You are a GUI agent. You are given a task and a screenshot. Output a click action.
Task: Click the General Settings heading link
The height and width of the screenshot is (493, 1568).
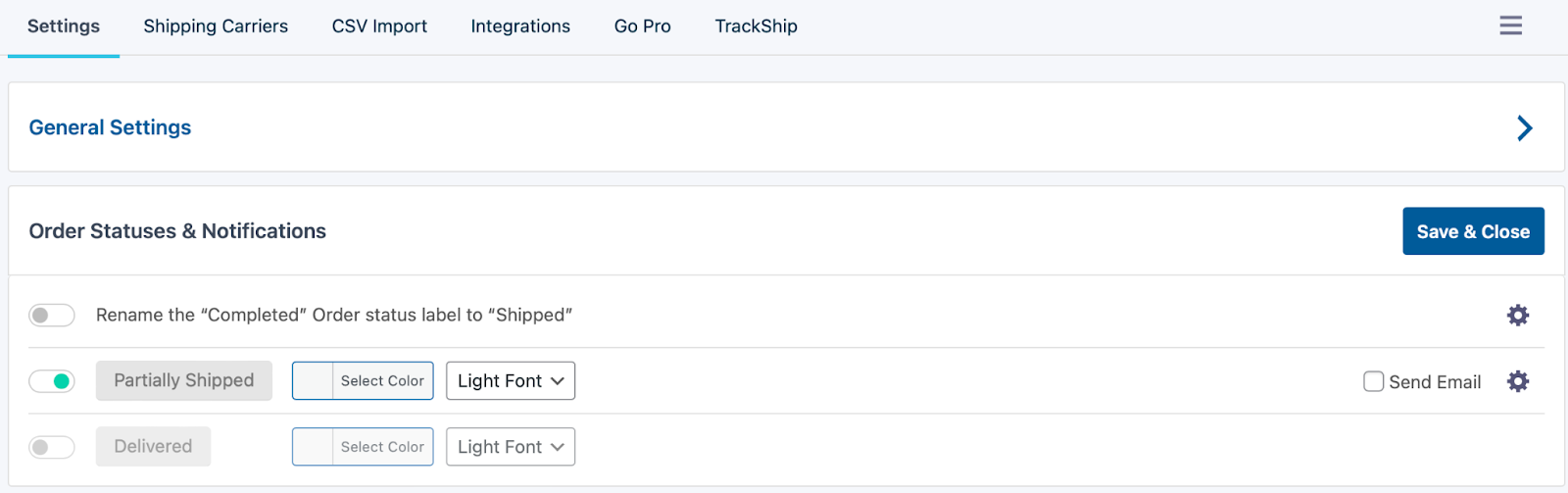pos(110,127)
